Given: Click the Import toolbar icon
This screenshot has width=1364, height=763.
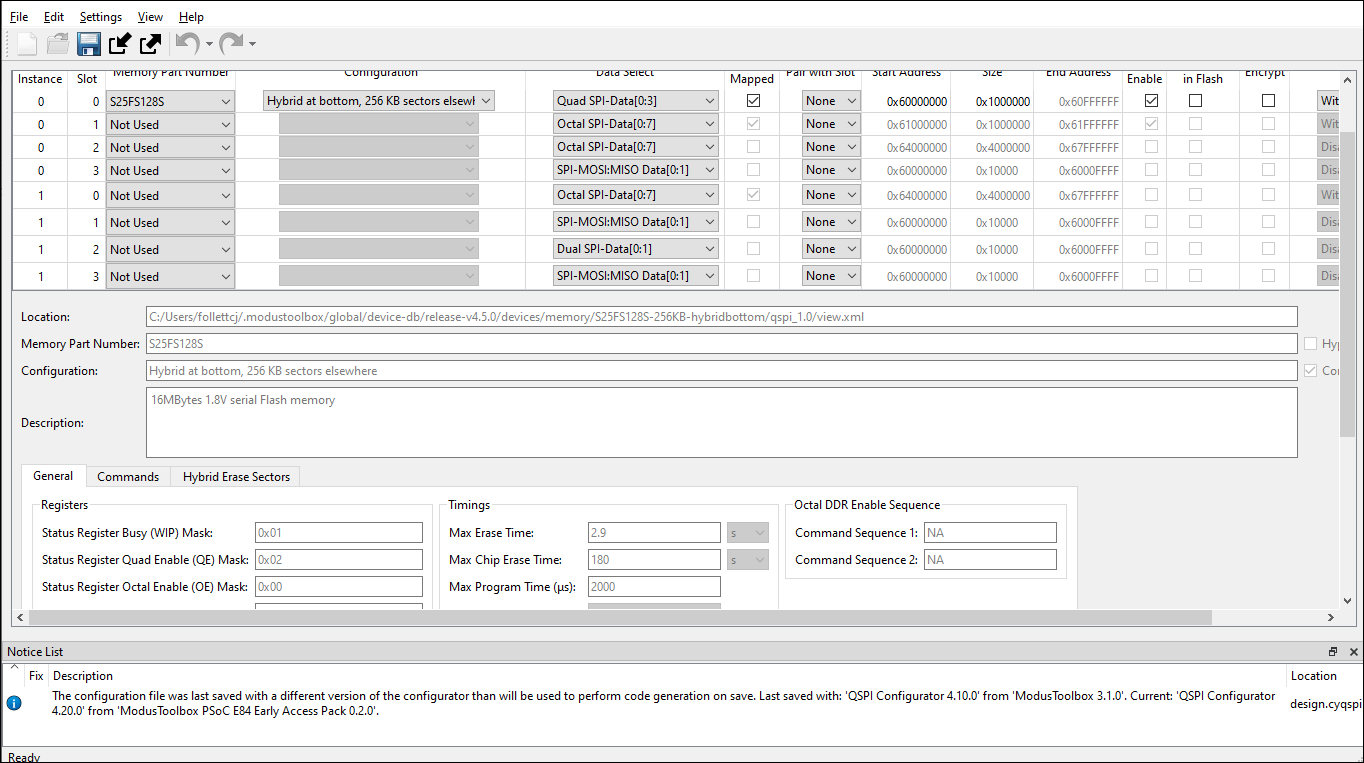Looking at the screenshot, I should [120, 43].
